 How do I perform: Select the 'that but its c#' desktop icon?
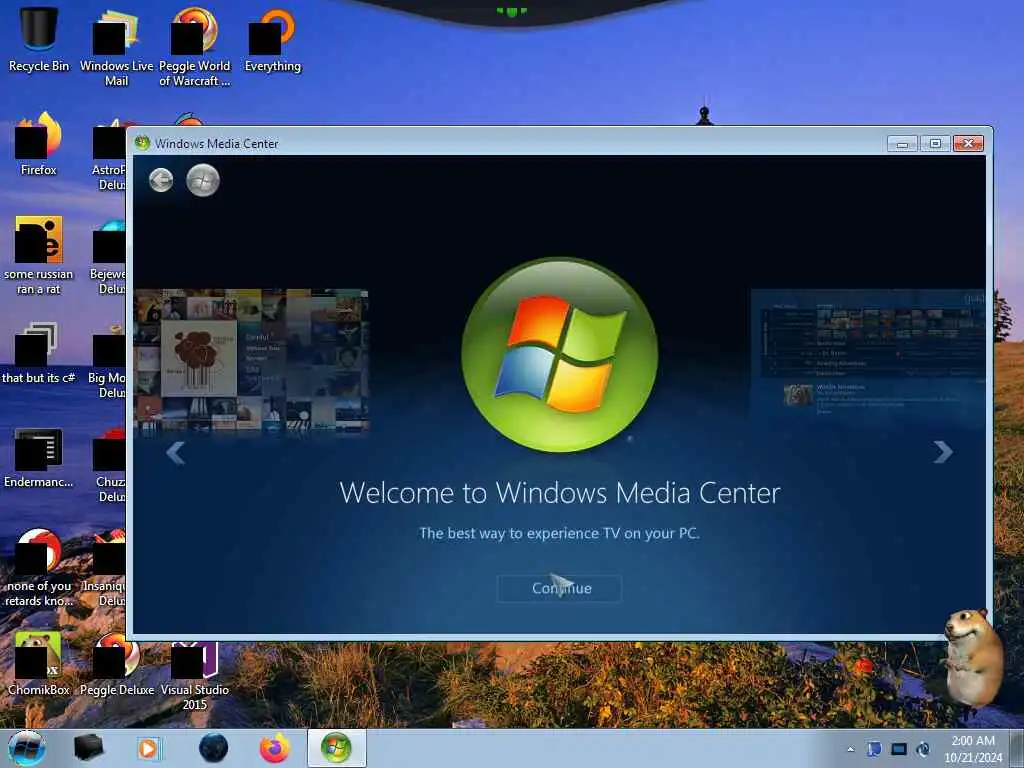pos(39,353)
